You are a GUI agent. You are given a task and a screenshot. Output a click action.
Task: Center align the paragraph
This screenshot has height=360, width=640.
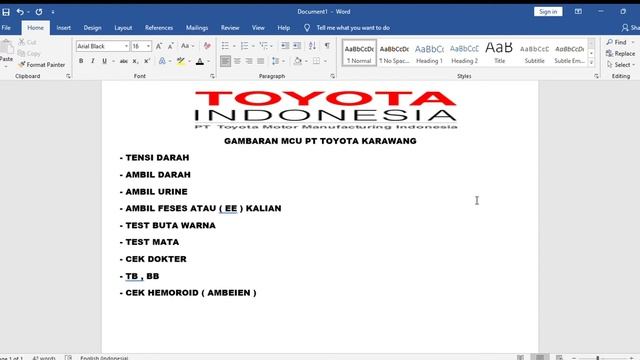click(237, 61)
